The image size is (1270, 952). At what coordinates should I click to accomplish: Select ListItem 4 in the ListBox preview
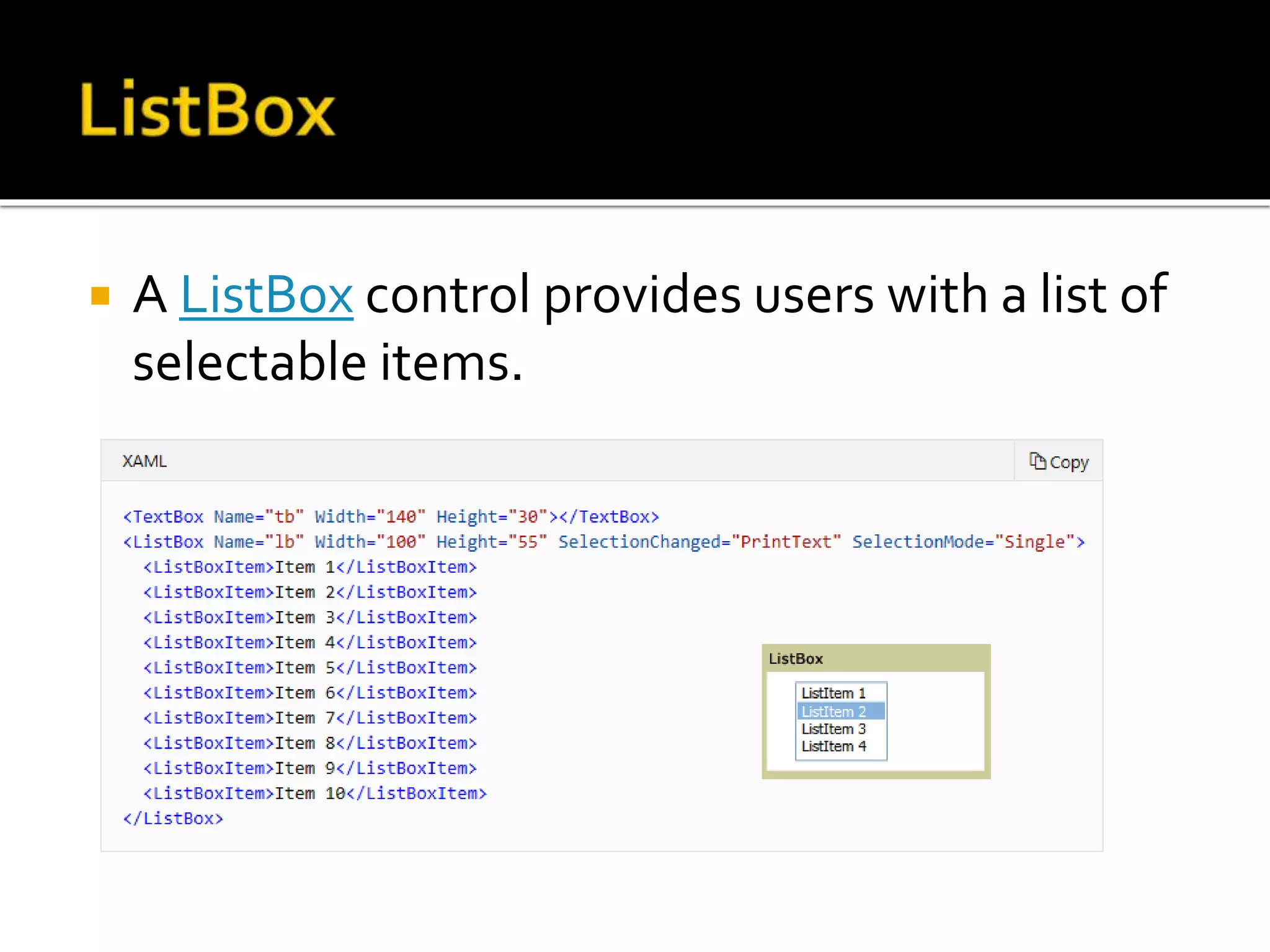point(841,746)
